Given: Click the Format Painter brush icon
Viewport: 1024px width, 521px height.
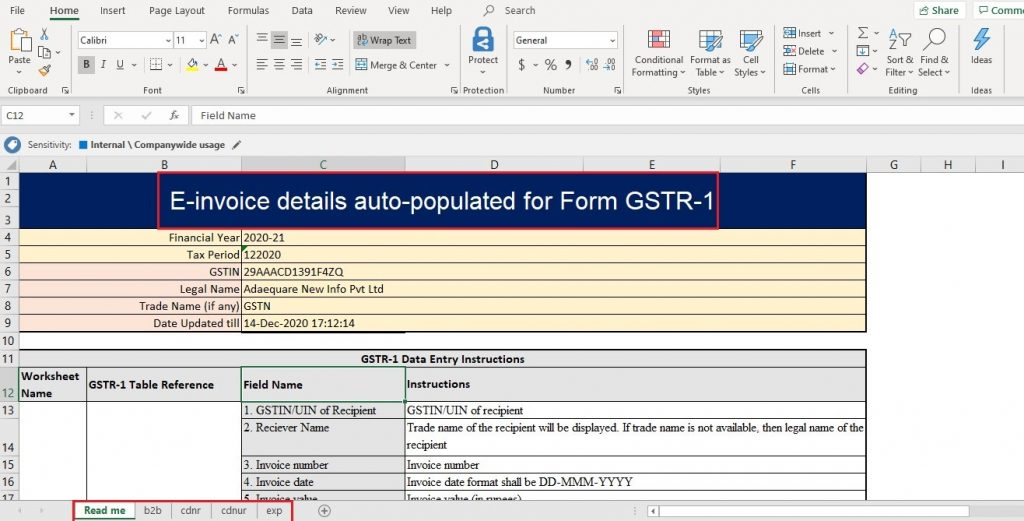Looking at the screenshot, I should point(44,70).
